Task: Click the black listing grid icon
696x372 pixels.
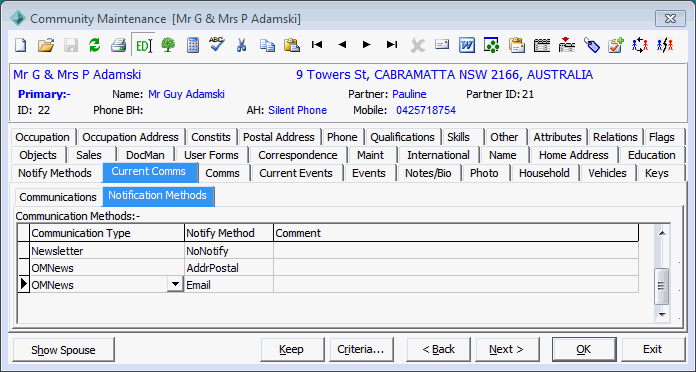Action: 542,45
